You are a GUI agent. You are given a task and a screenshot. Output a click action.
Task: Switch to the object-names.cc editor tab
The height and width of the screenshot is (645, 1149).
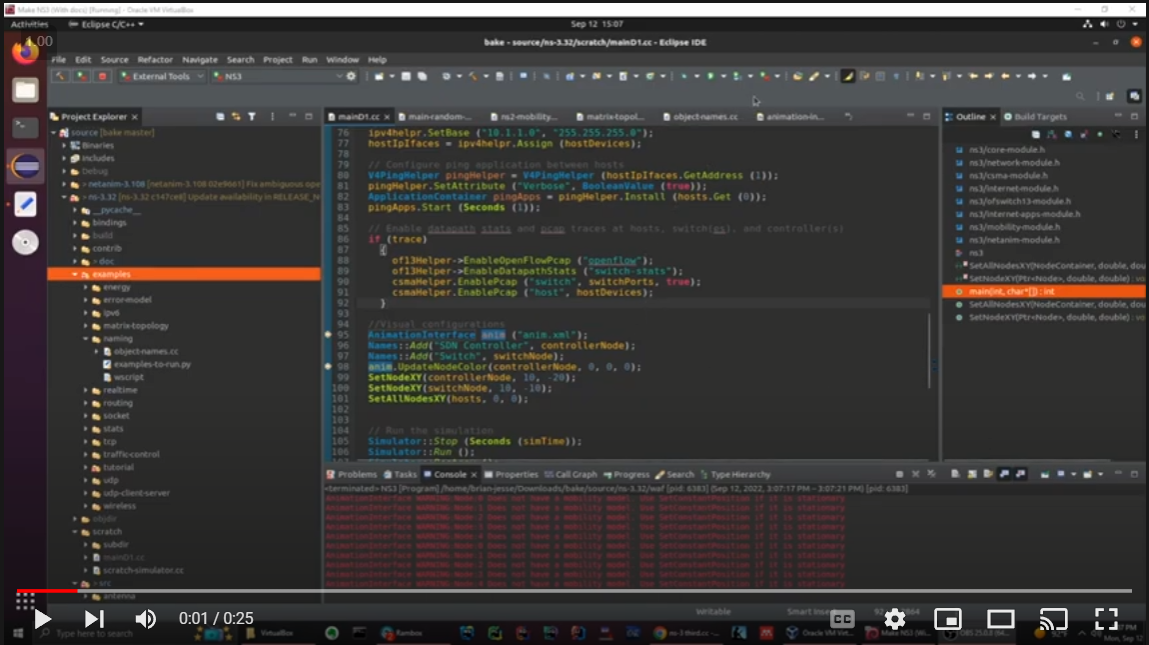705,117
